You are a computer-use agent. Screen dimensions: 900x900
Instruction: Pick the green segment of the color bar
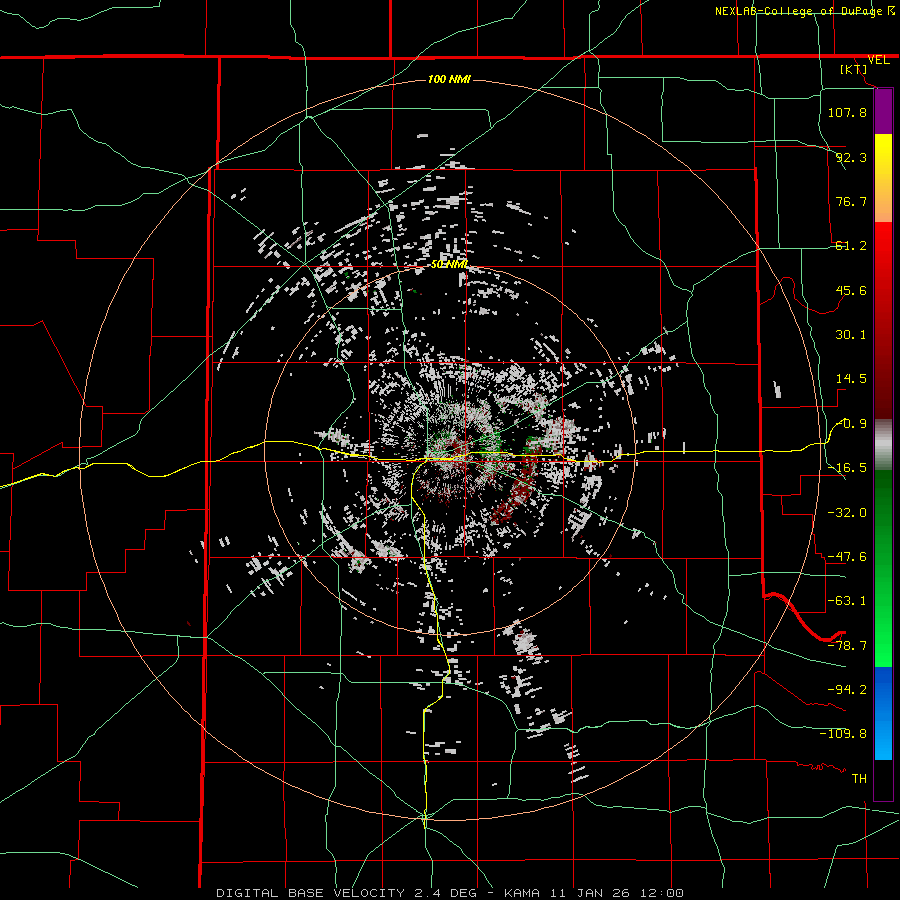(883, 568)
